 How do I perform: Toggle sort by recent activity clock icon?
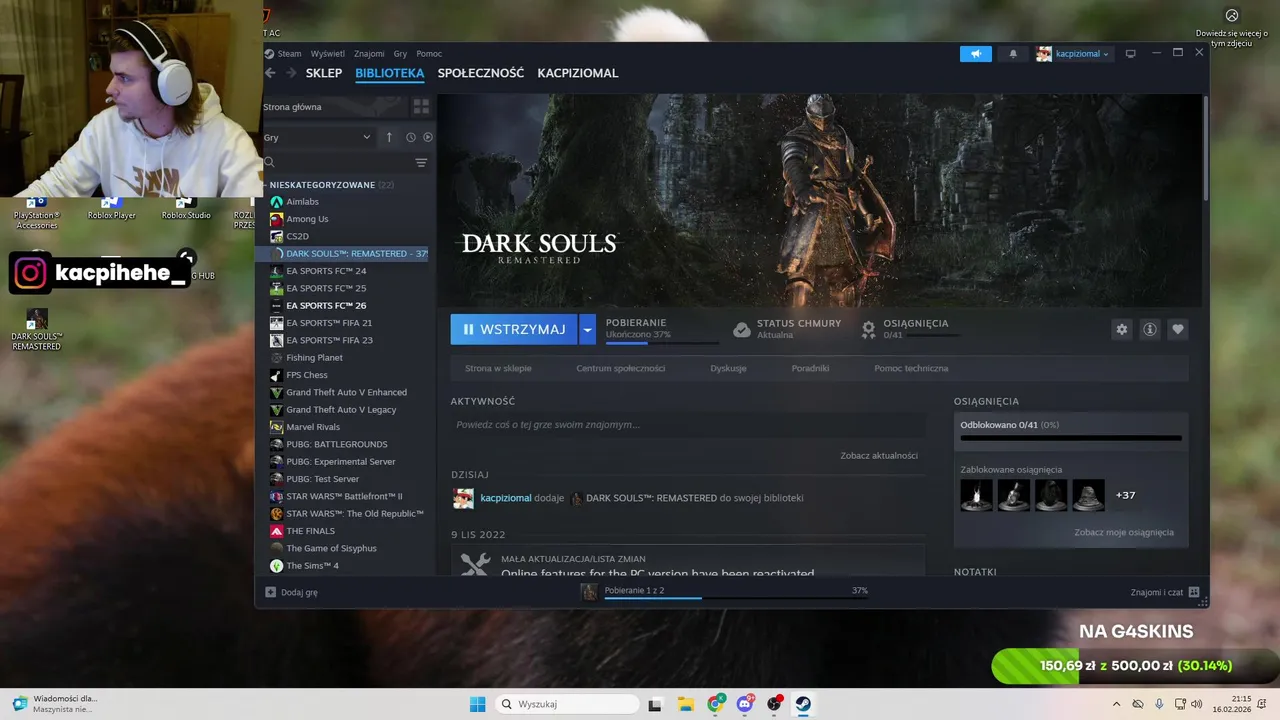[411, 137]
